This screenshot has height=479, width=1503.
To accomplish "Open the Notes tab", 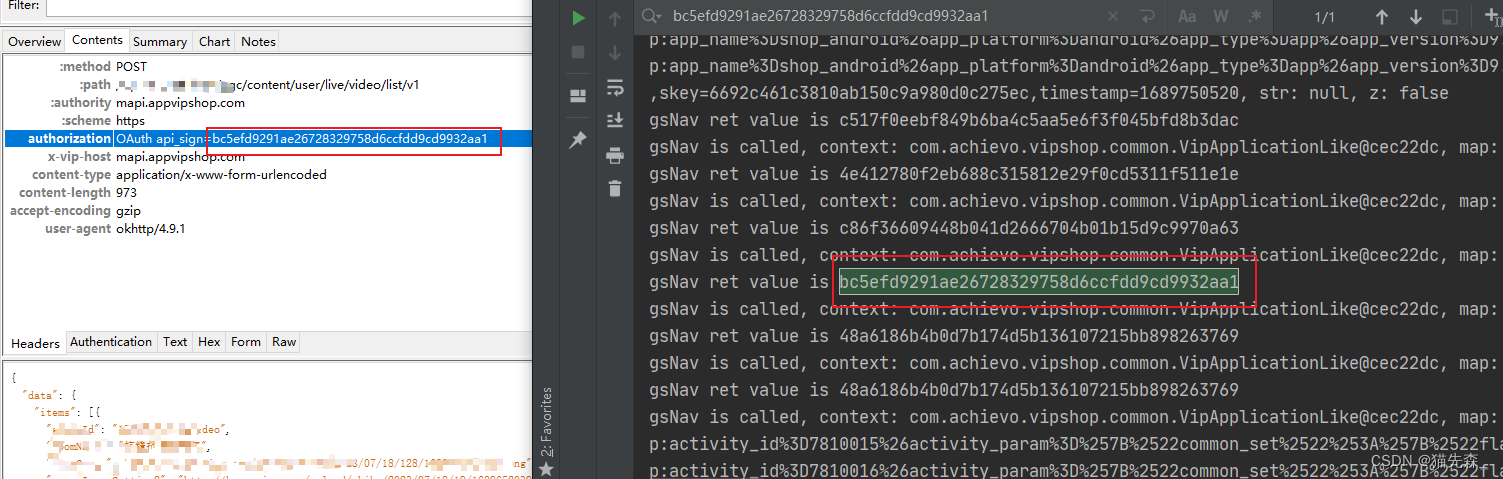I will click(258, 41).
